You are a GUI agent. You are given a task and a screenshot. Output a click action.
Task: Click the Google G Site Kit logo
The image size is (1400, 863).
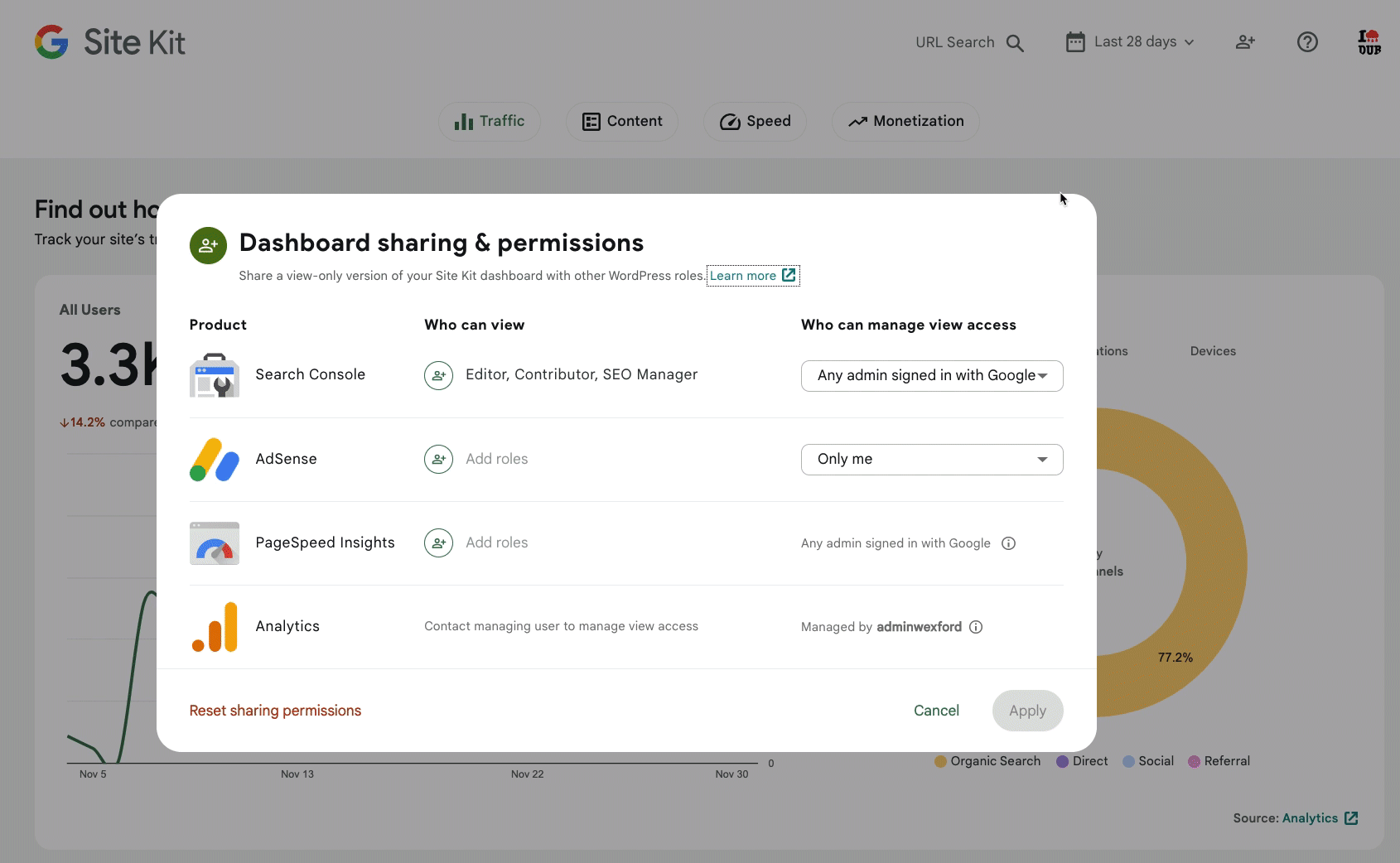coord(109,42)
